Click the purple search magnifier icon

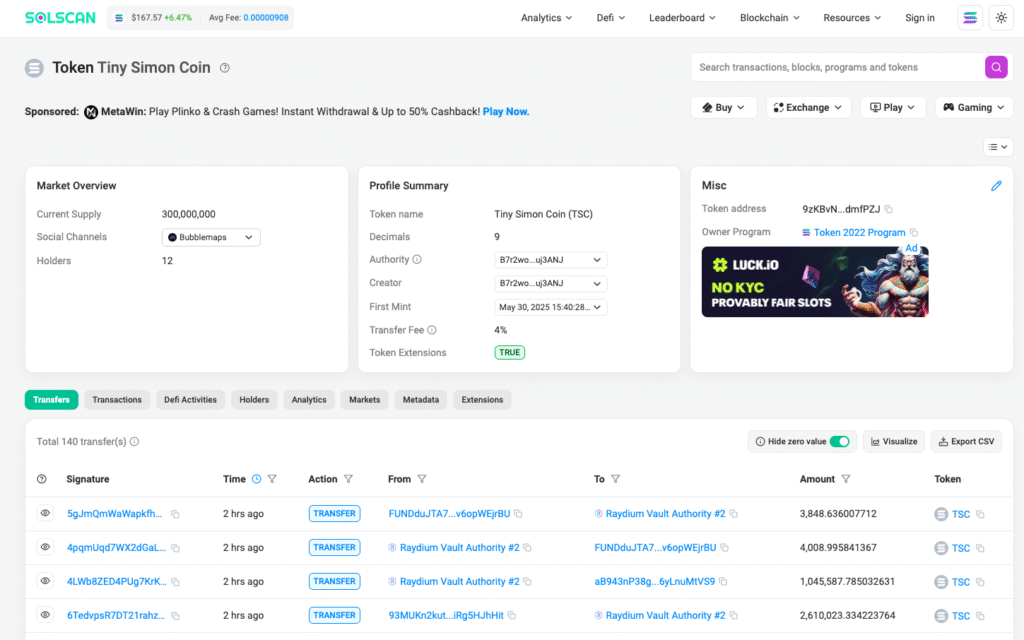tap(996, 67)
